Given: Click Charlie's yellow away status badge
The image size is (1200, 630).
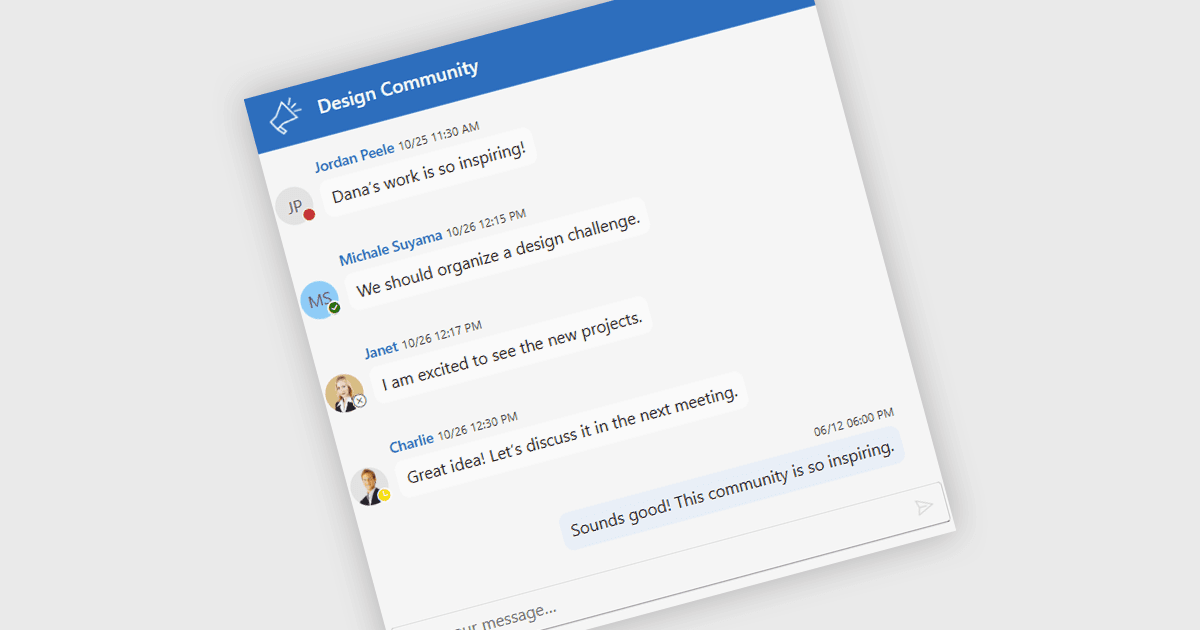Looking at the screenshot, I should point(385,494).
